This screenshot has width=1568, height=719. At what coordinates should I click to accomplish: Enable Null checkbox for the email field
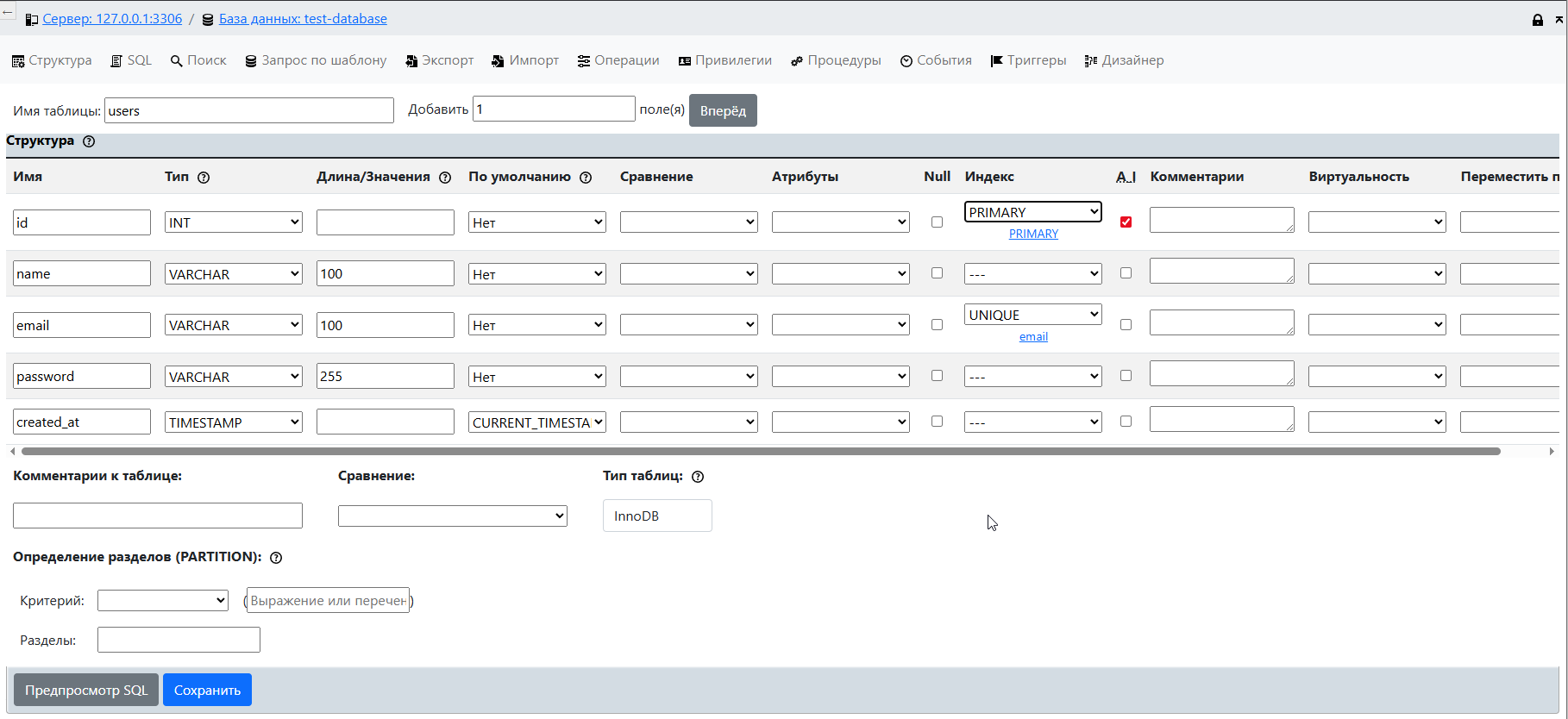937,325
